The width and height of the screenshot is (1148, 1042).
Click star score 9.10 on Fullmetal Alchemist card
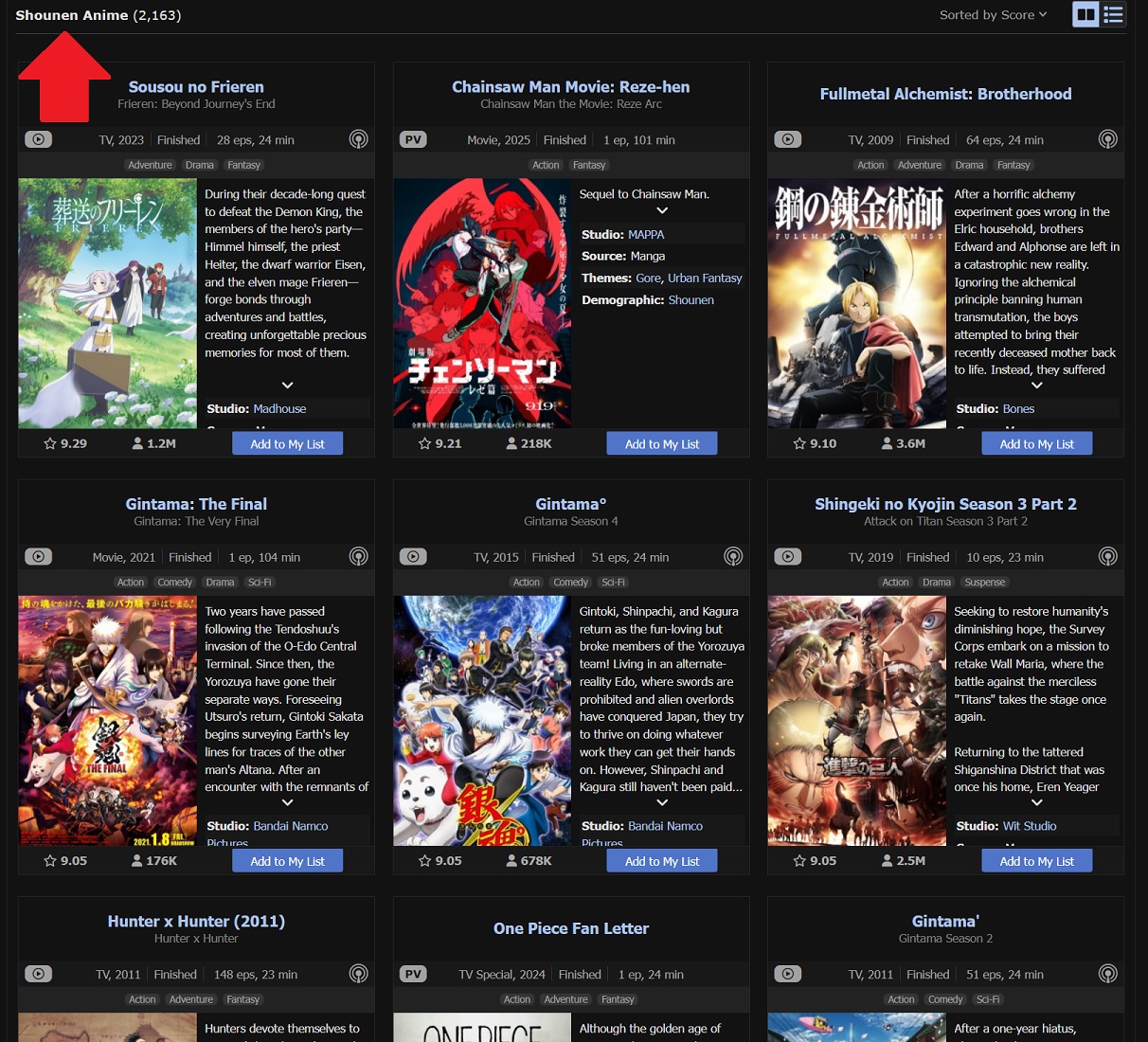click(x=816, y=443)
